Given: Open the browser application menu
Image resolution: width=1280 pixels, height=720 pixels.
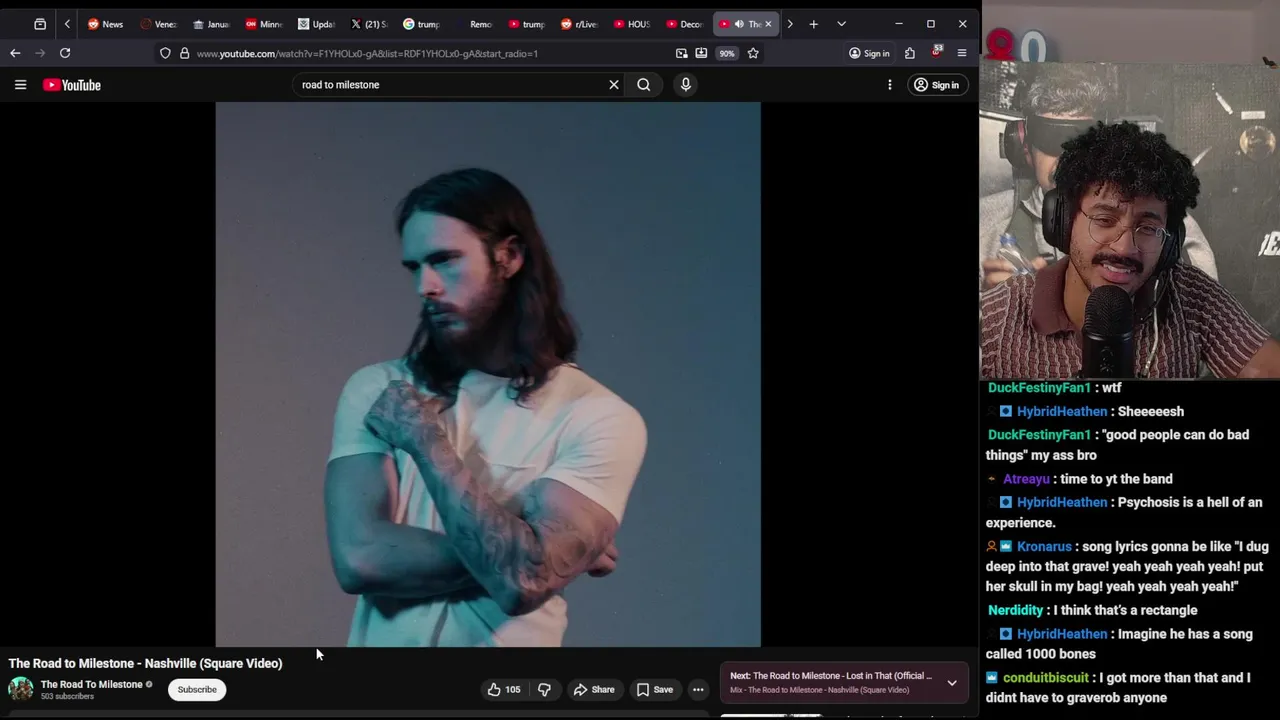Looking at the screenshot, I should pyautogui.click(x=962, y=53).
